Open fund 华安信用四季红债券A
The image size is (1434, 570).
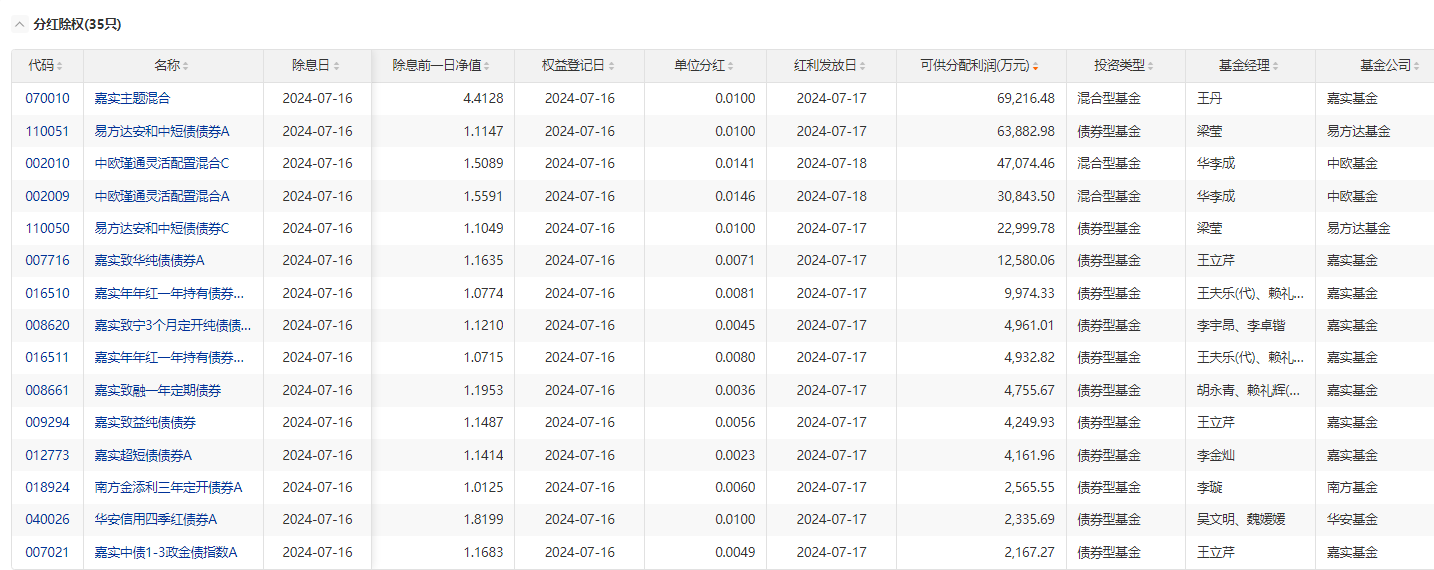[x=156, y=519]
